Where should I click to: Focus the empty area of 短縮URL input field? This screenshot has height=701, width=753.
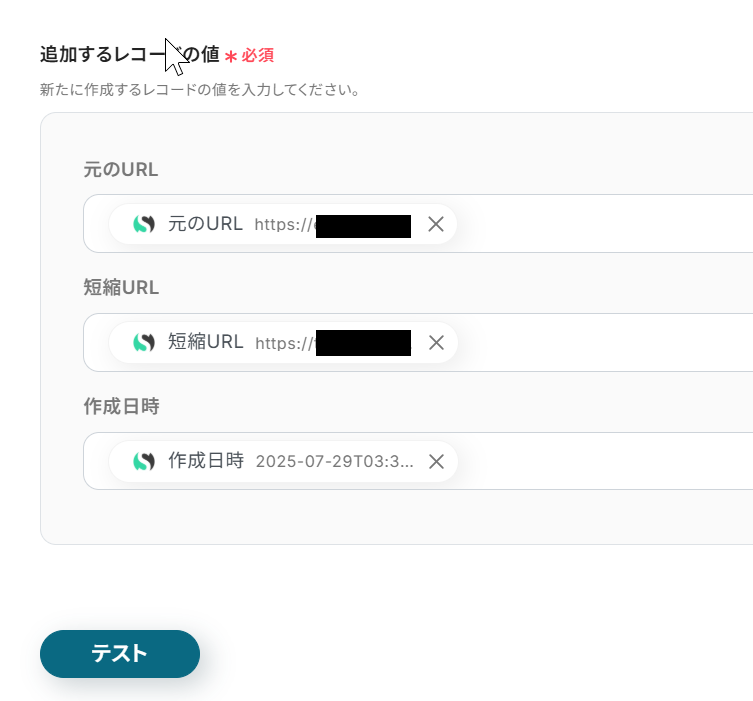(600, 342)
